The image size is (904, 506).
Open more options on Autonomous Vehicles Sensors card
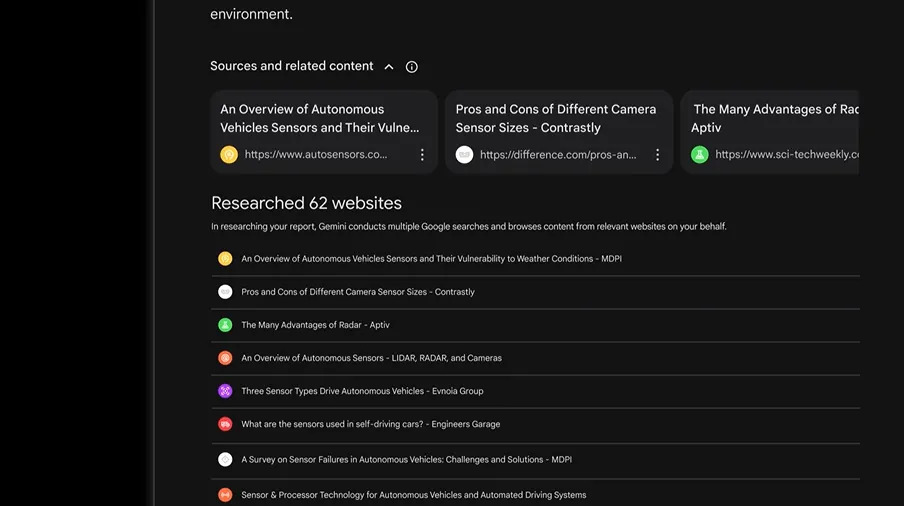point(422,155)
